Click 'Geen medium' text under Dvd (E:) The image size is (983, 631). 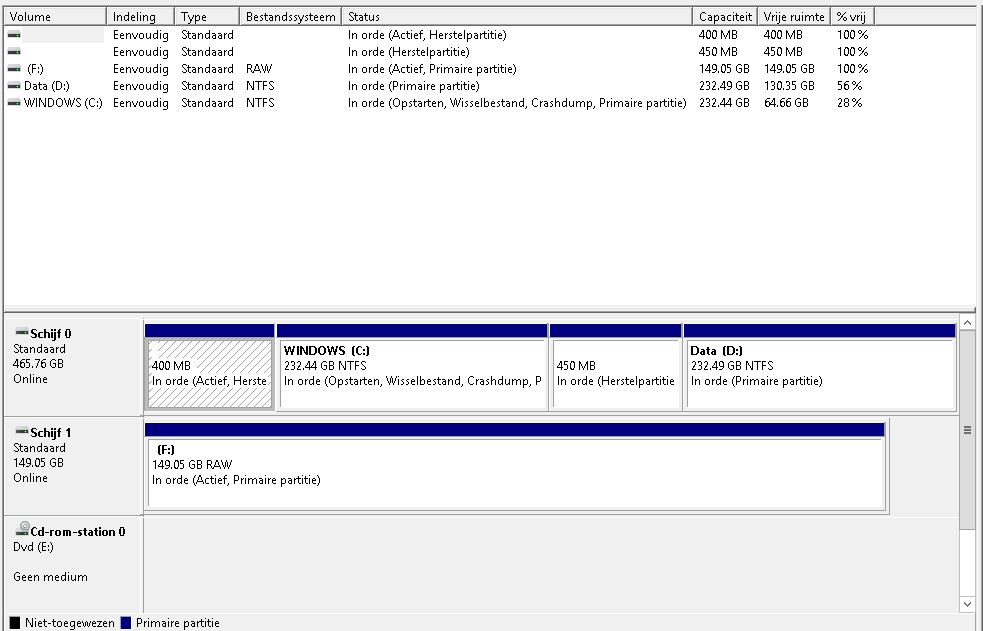point(50,576)
